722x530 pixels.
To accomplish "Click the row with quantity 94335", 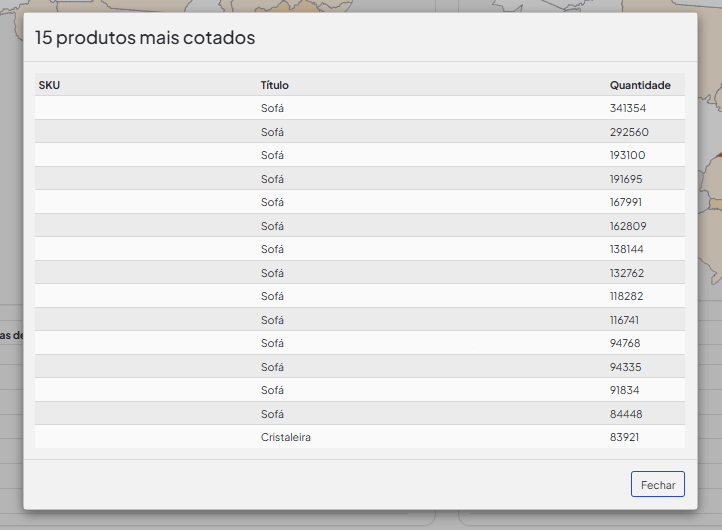I will click(x=360, y=367).
